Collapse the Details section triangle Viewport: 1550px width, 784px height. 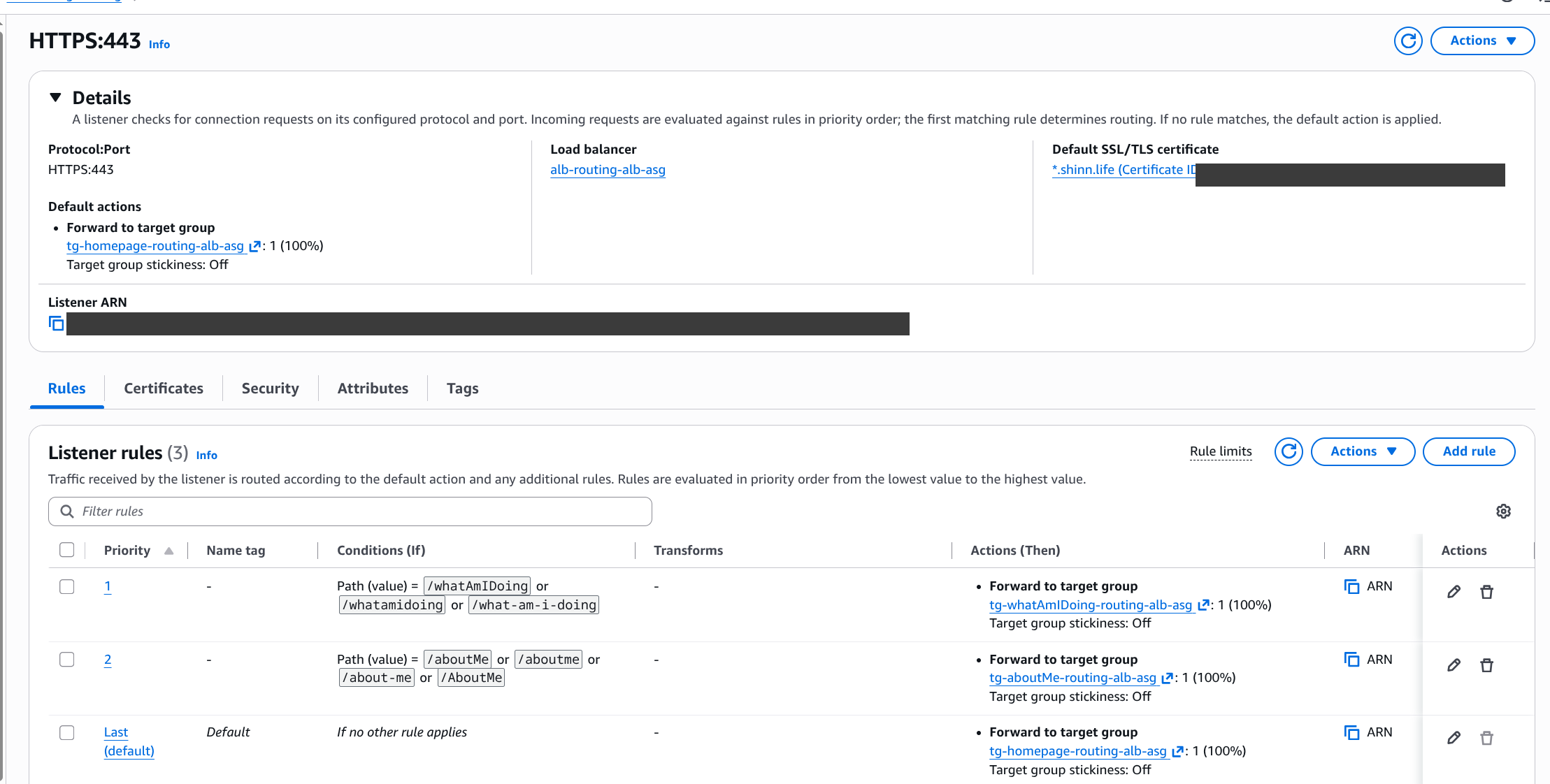coord(56,98)
